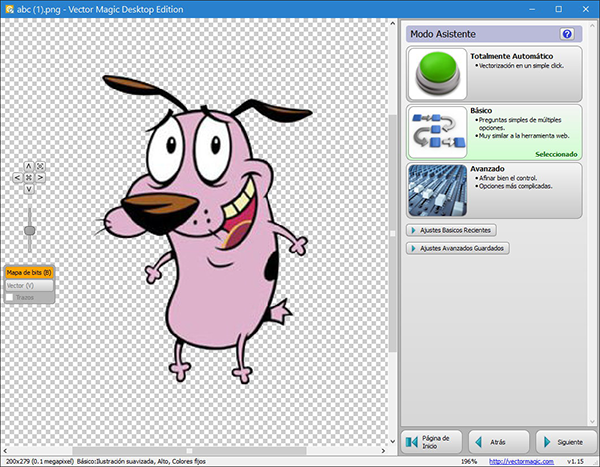This screenshot has width=600, height=467.
Task: Continue with the Siguiente button
Action: pyautogui.click(x=567, y=442)
